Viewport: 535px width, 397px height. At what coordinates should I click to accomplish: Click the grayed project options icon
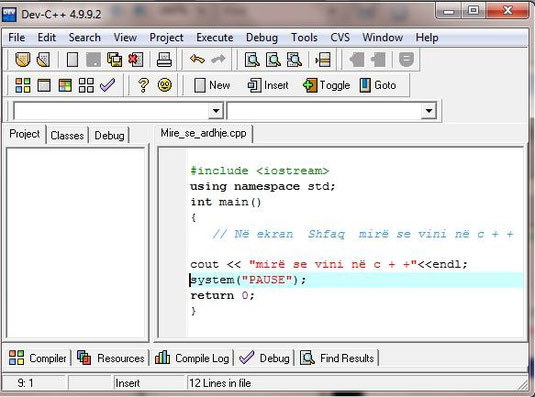point(406,60)
